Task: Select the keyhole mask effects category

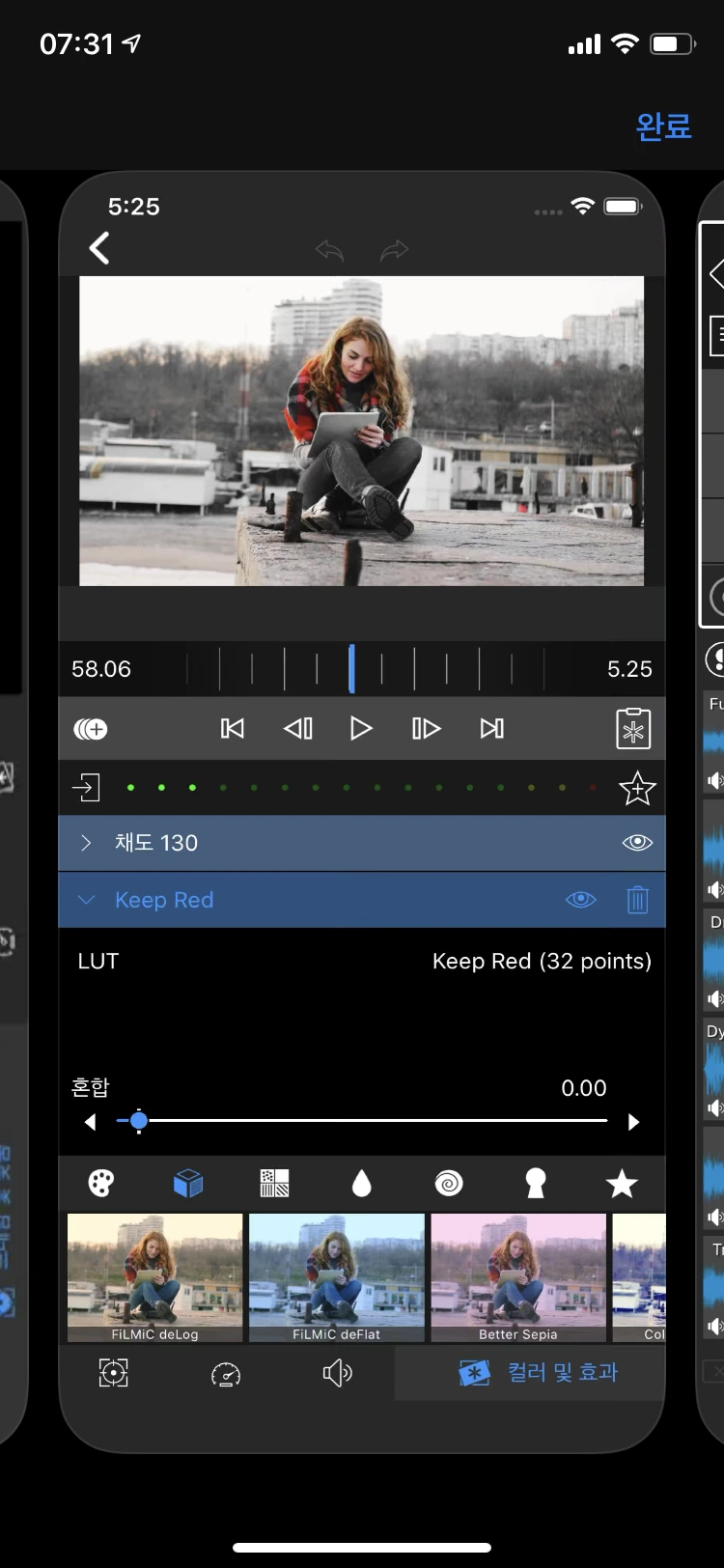Action: pyautogui.click(x=535, y=1183)
